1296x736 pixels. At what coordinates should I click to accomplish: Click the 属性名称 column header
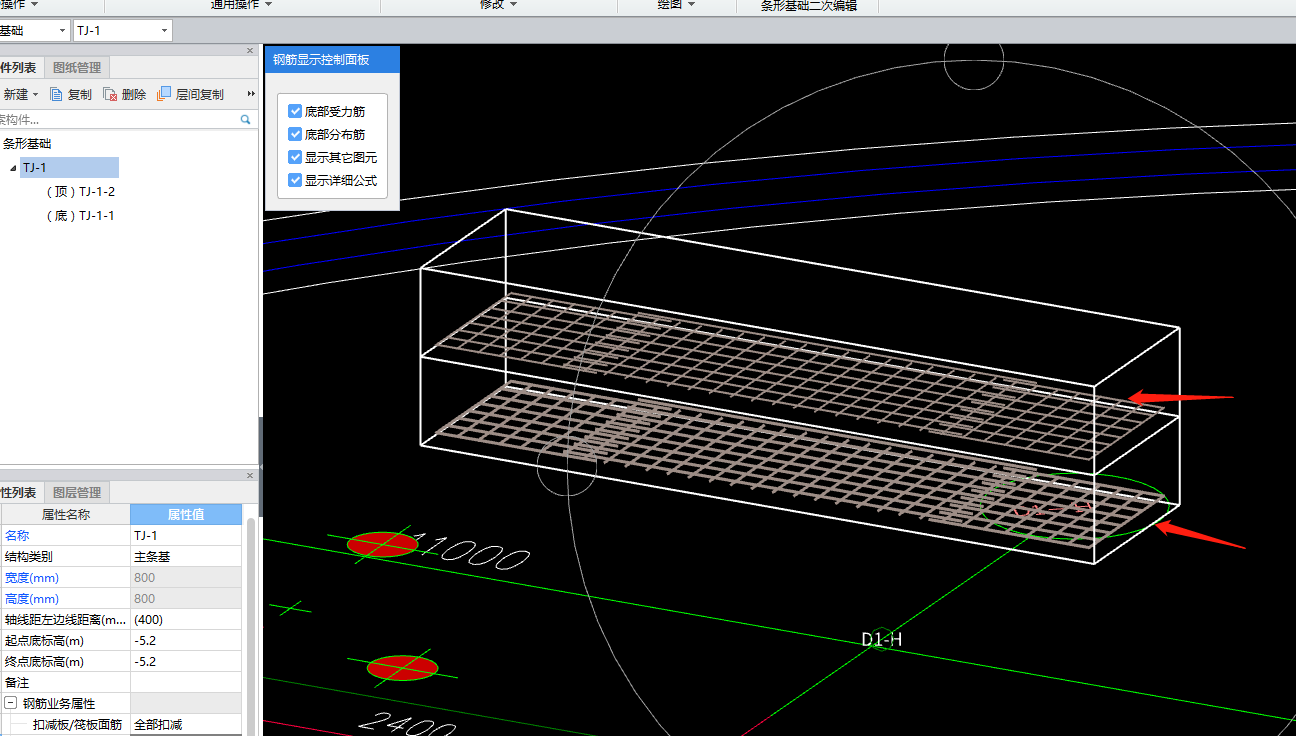(65, 515)
